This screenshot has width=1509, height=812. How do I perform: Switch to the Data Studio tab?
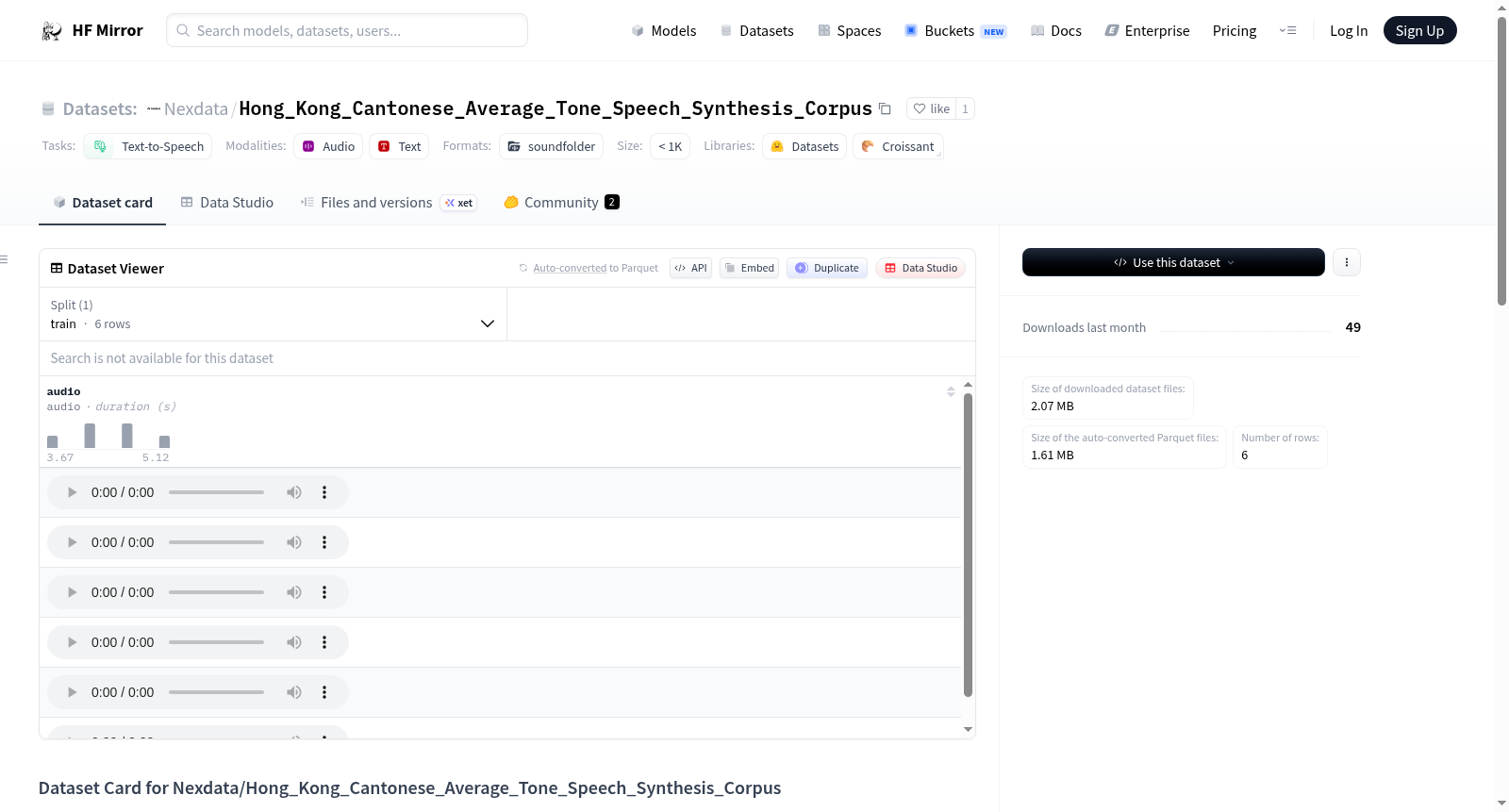[227, 203]
